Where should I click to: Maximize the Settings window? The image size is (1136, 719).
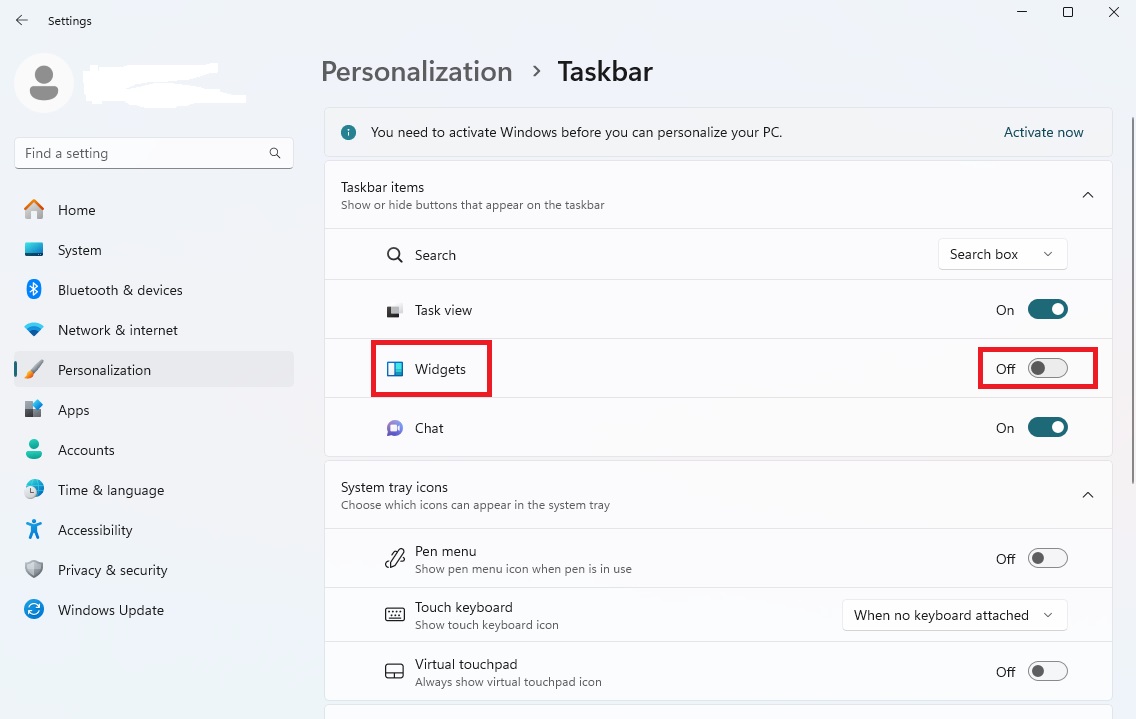click(1067, 12)
